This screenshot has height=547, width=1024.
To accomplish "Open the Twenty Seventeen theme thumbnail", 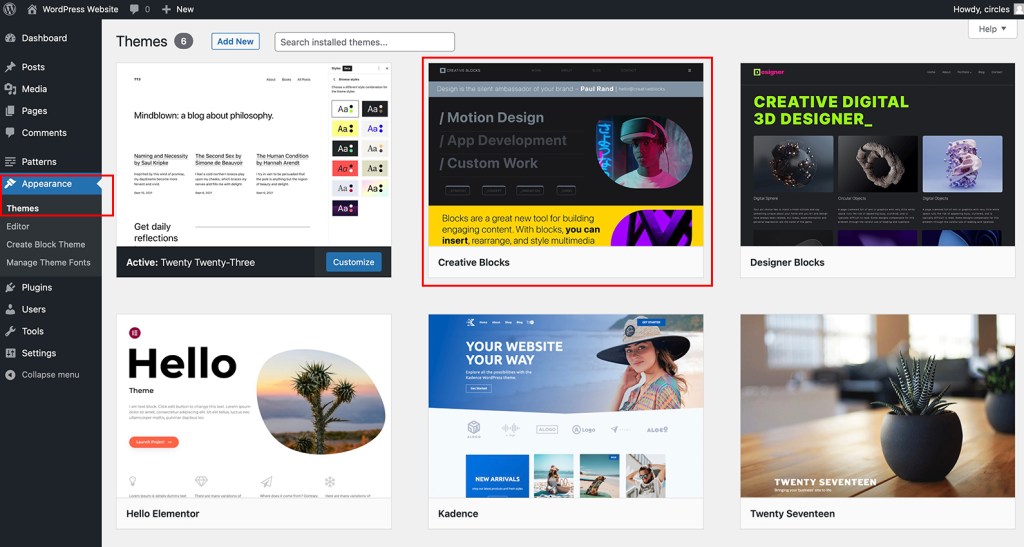I will click(x=878, y=406).
